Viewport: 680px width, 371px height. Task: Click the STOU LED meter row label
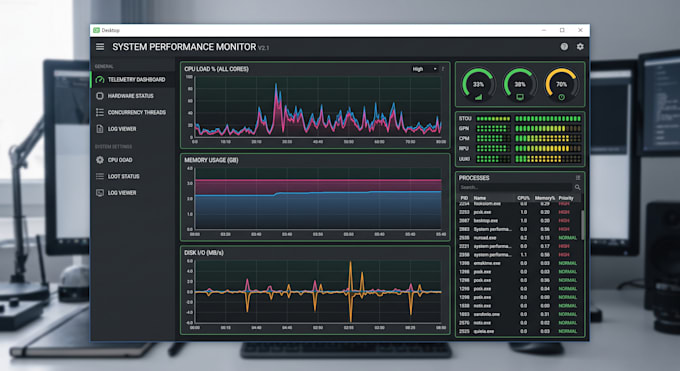click(x=465, y=118)
